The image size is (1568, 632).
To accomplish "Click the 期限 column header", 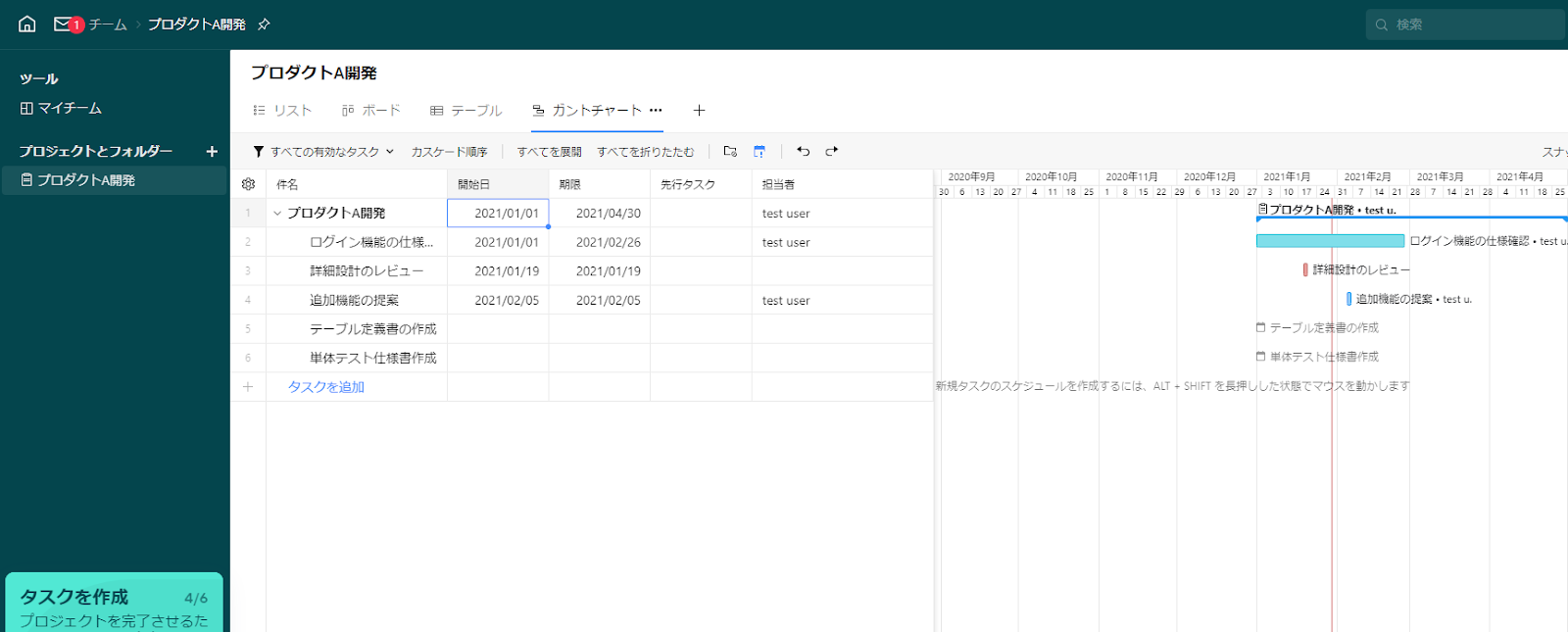I will (600, 184).
